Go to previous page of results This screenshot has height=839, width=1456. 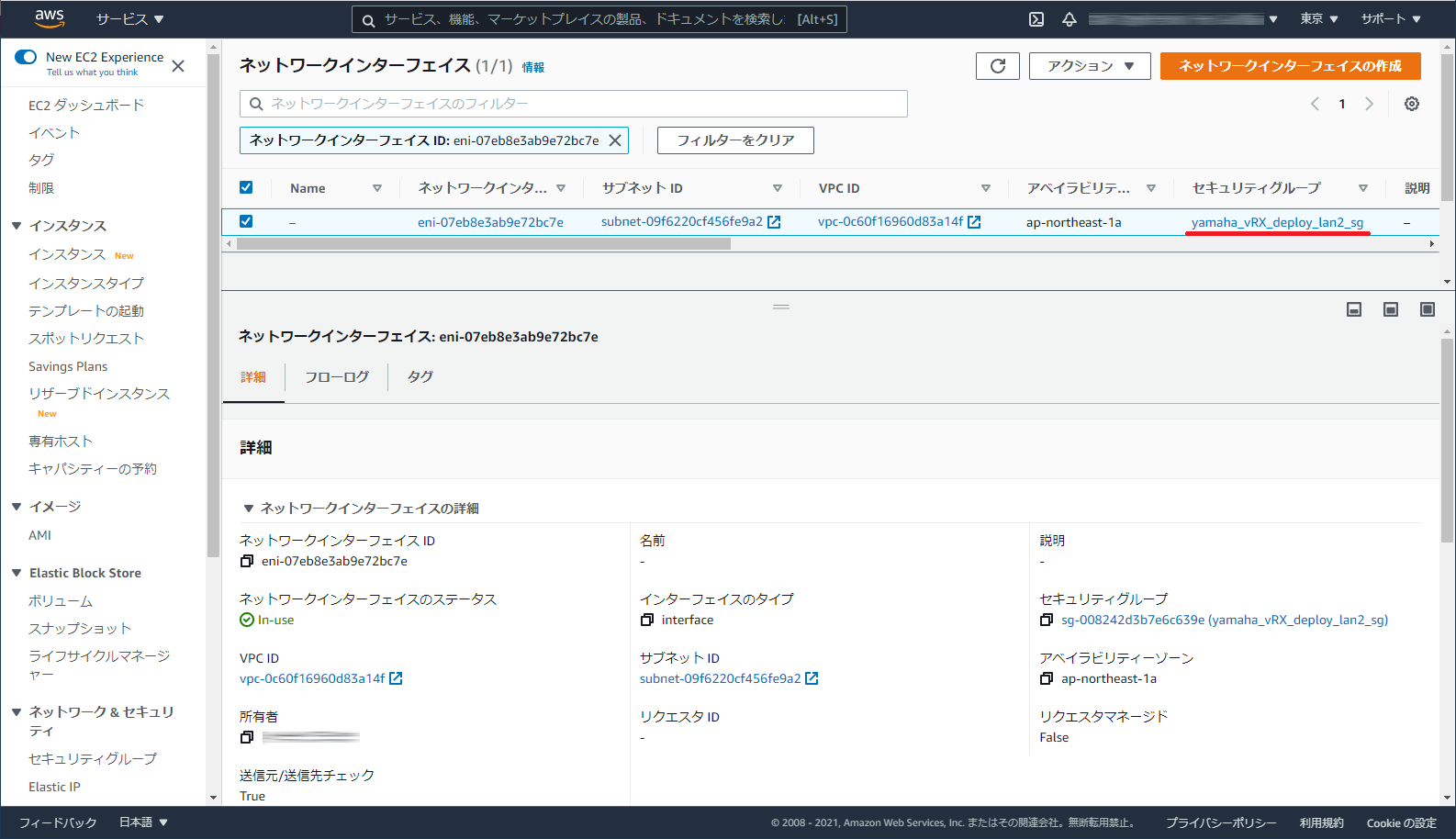(1315, 104)
